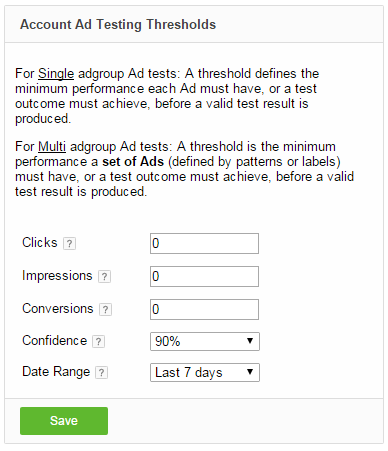This screenshot has width=388, height=451.
Task: Expand the Last 7 days dropdown
Action: [x=205, y=373]
